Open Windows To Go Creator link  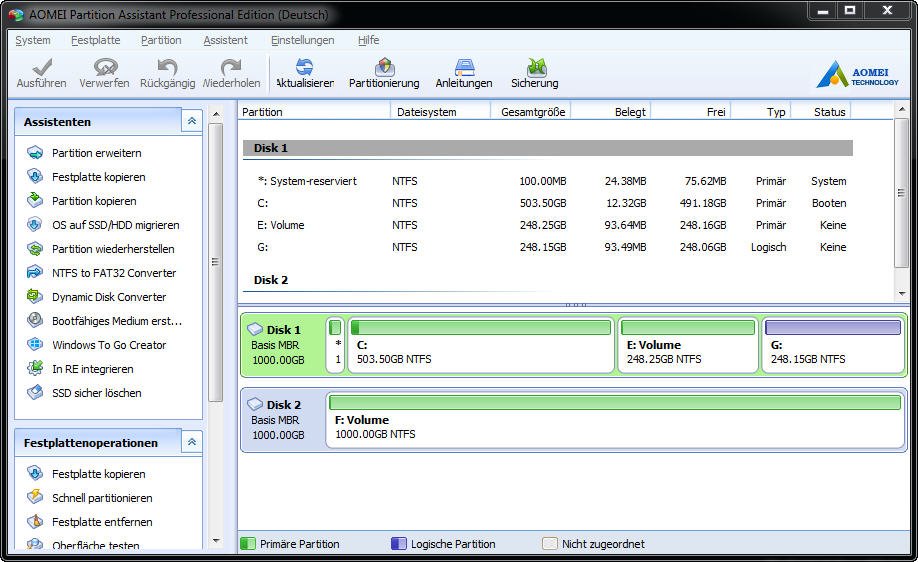click(x=109, y=345)
